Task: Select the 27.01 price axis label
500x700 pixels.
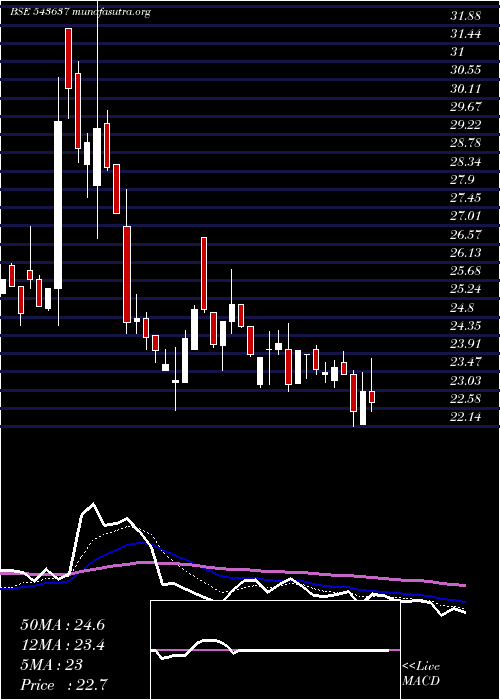Action: pos(466,216)
